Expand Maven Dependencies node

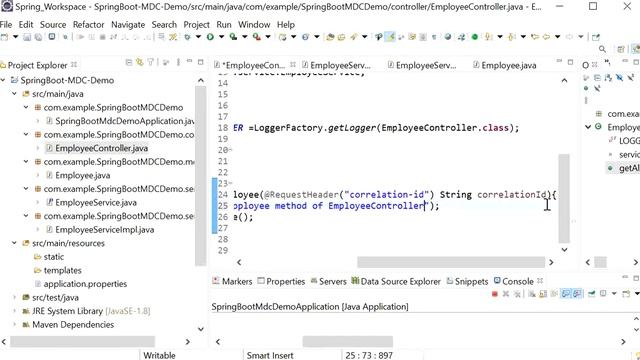[x=15, y=324]
